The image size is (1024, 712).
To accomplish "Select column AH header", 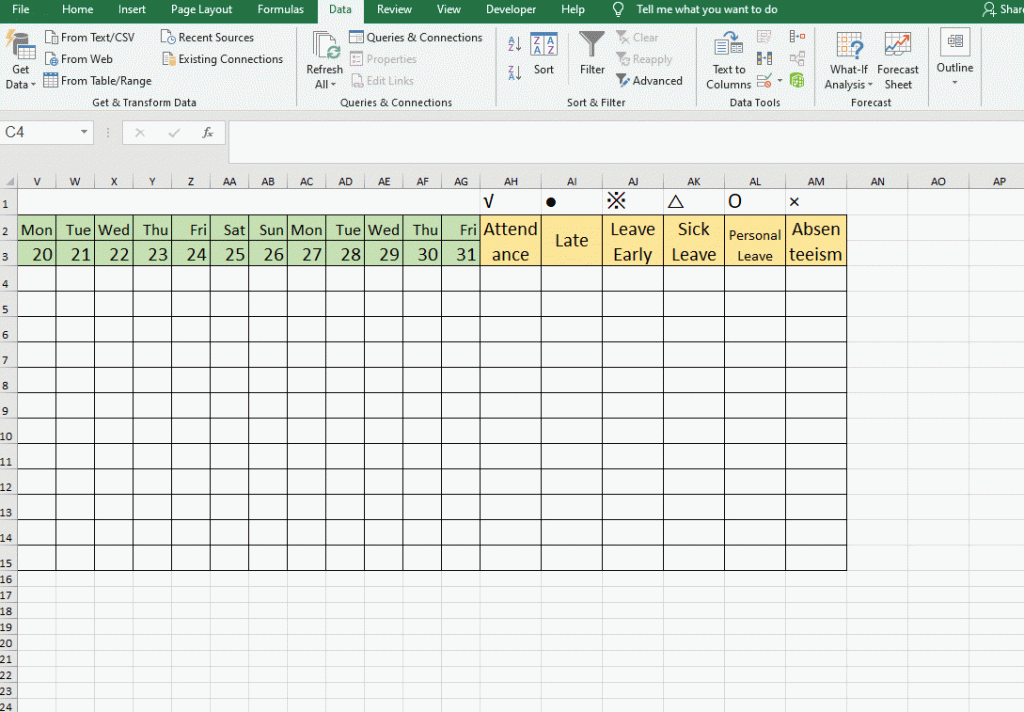I will (511, 182).
